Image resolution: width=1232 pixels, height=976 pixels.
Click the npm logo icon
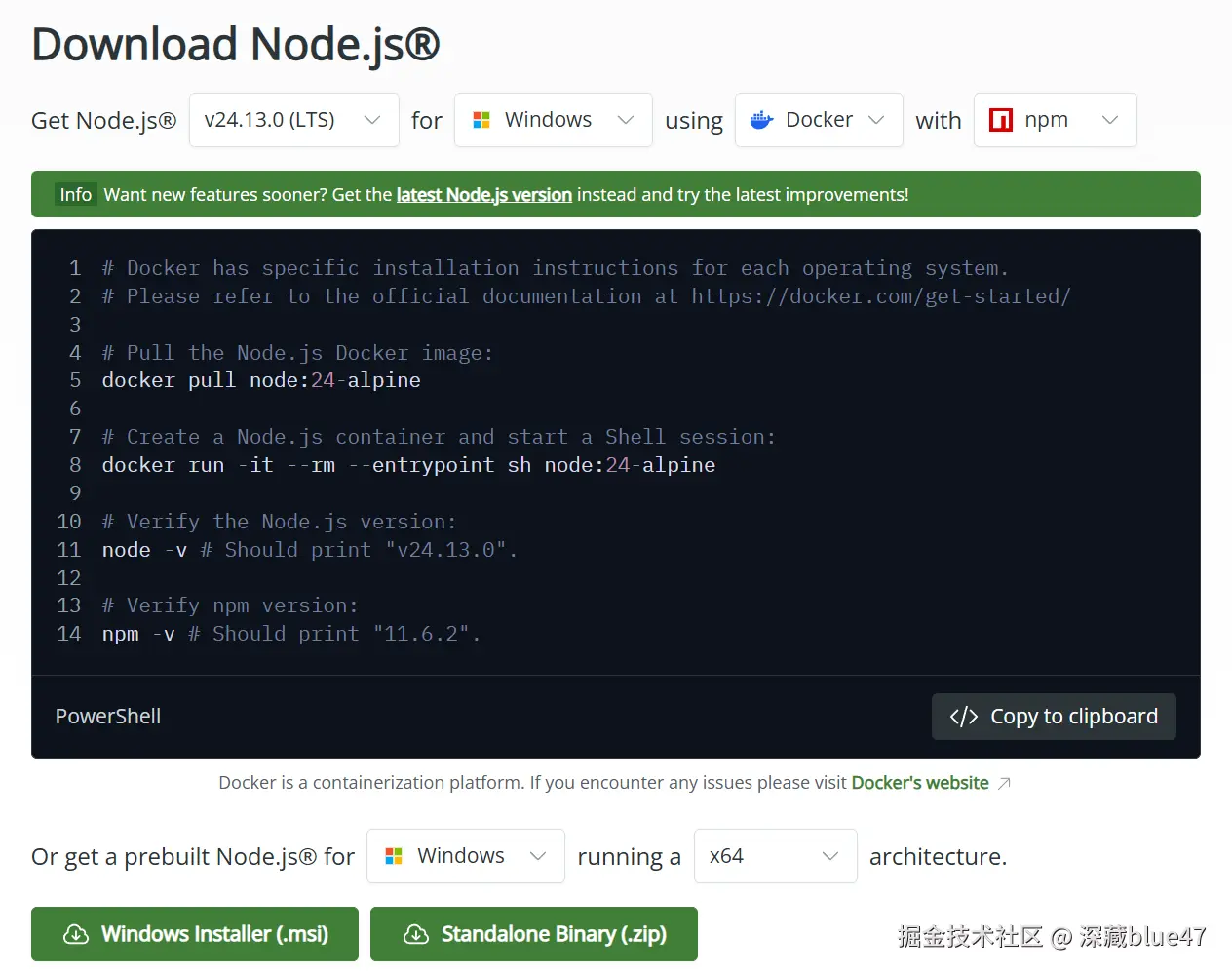tap(1001, 119)
